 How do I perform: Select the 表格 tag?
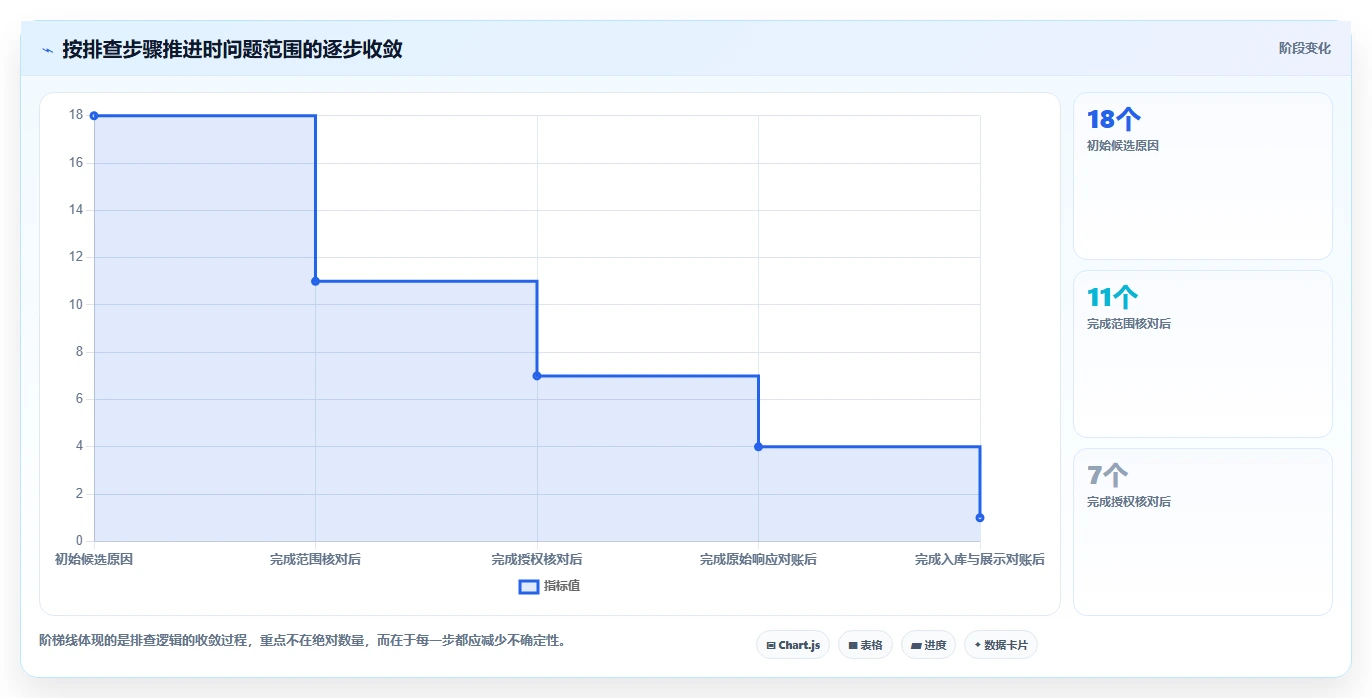[x=865, y=645]
